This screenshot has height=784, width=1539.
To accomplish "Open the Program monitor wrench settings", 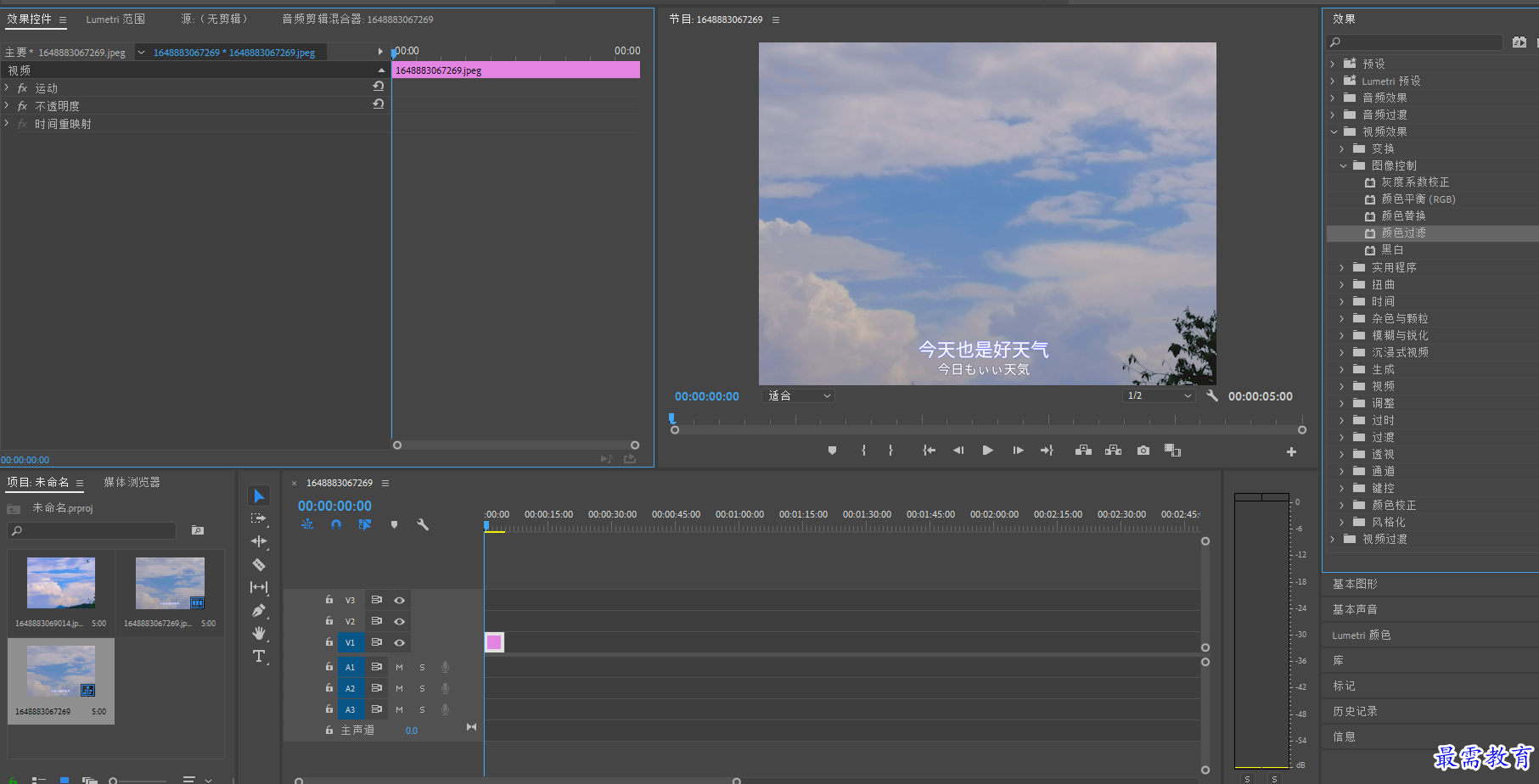I will [x=1212, y=395].
